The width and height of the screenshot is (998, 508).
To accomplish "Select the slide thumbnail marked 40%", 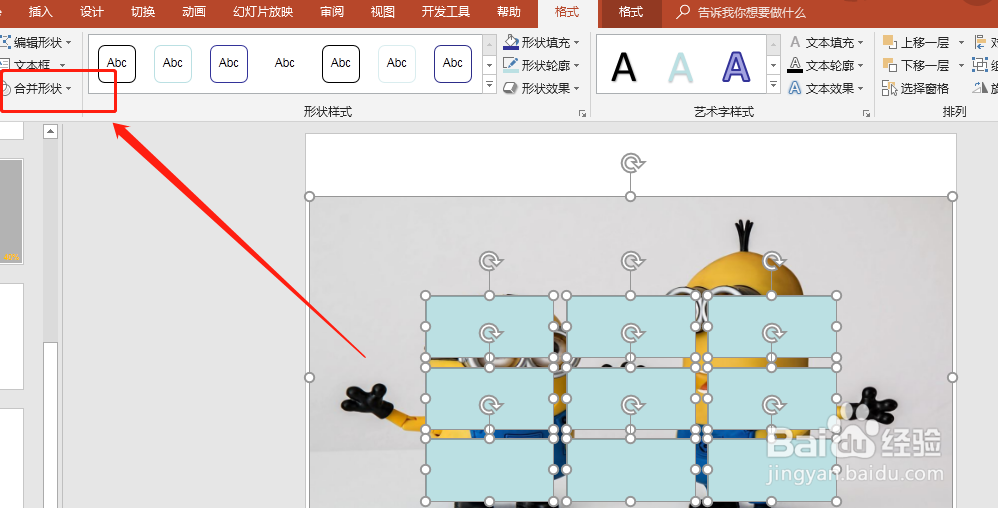I will tap(11, 211).
